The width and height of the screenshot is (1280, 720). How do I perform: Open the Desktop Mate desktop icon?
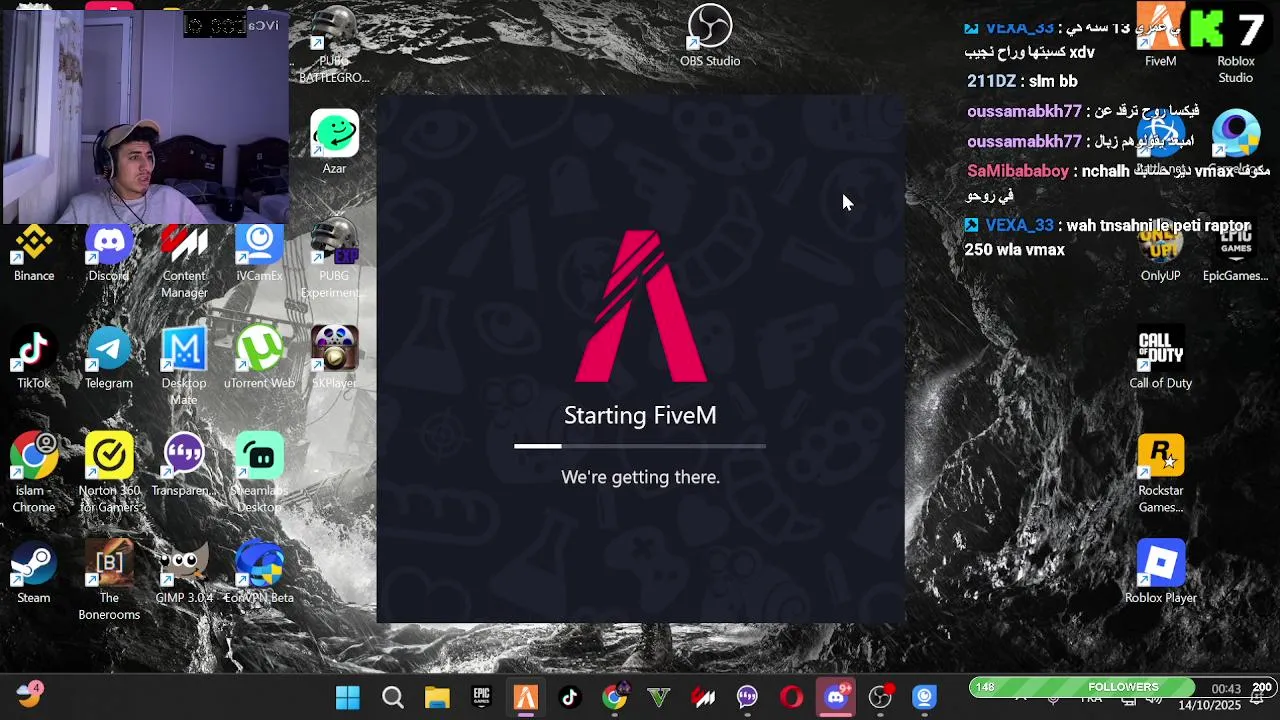tap(184, 368)
